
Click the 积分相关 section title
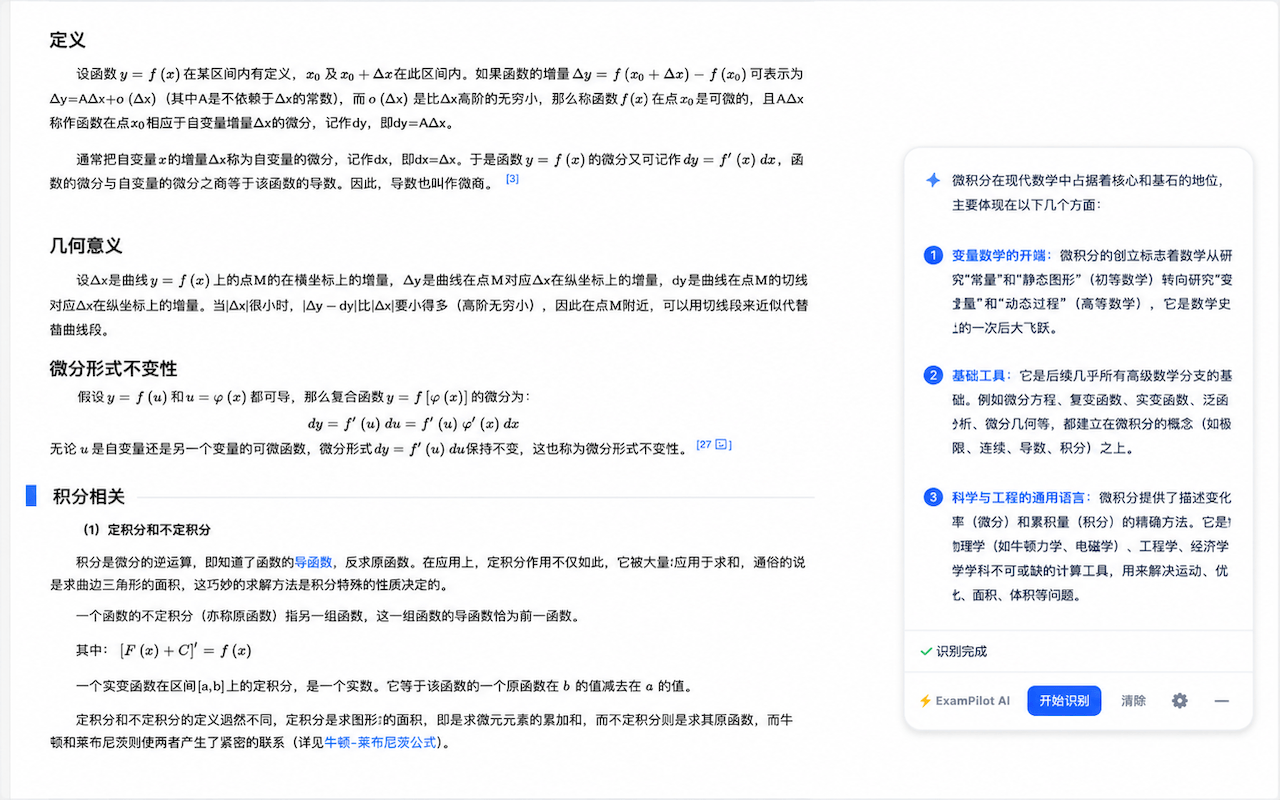89,496
